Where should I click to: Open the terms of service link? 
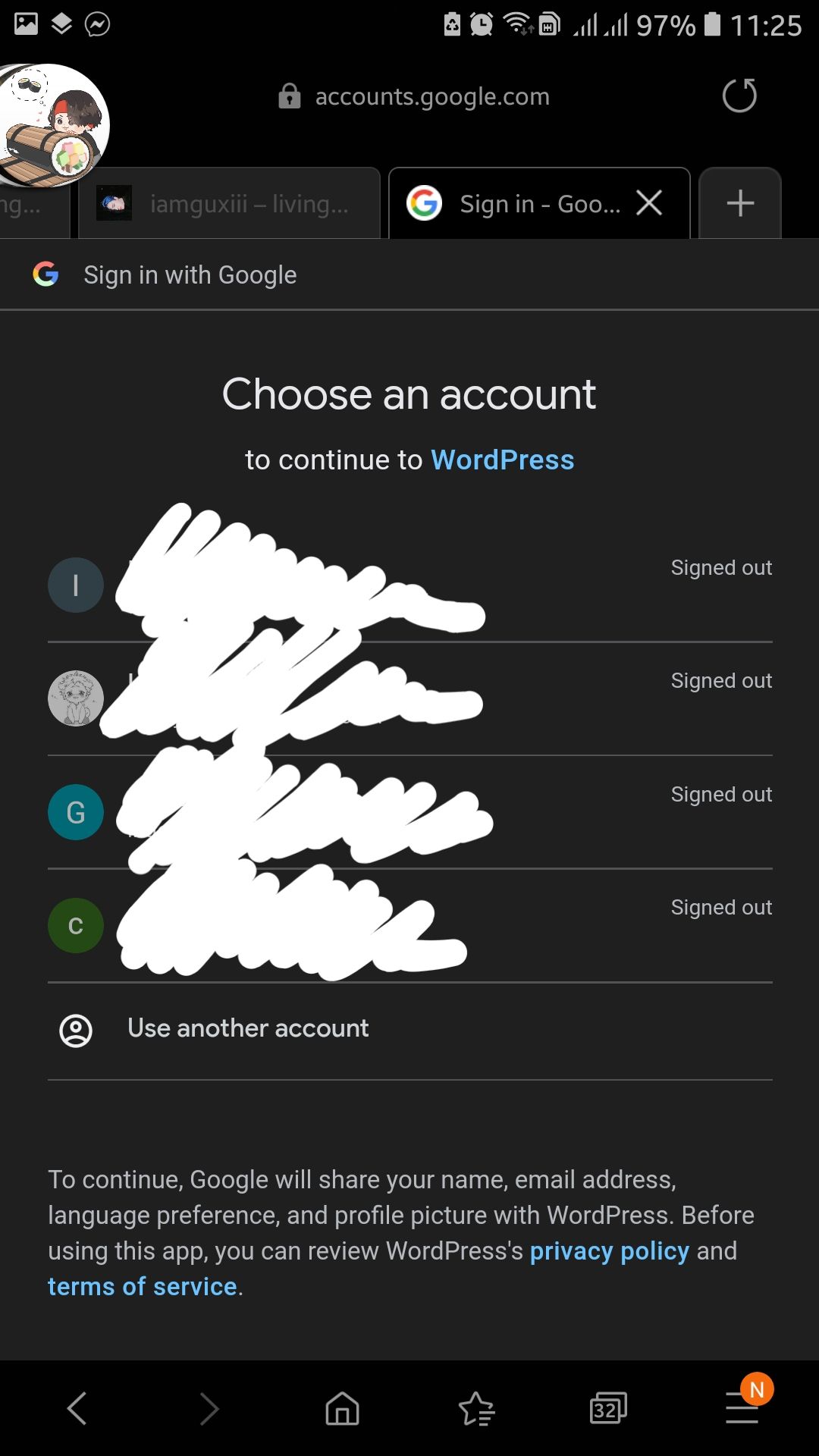coord(143,1286)
